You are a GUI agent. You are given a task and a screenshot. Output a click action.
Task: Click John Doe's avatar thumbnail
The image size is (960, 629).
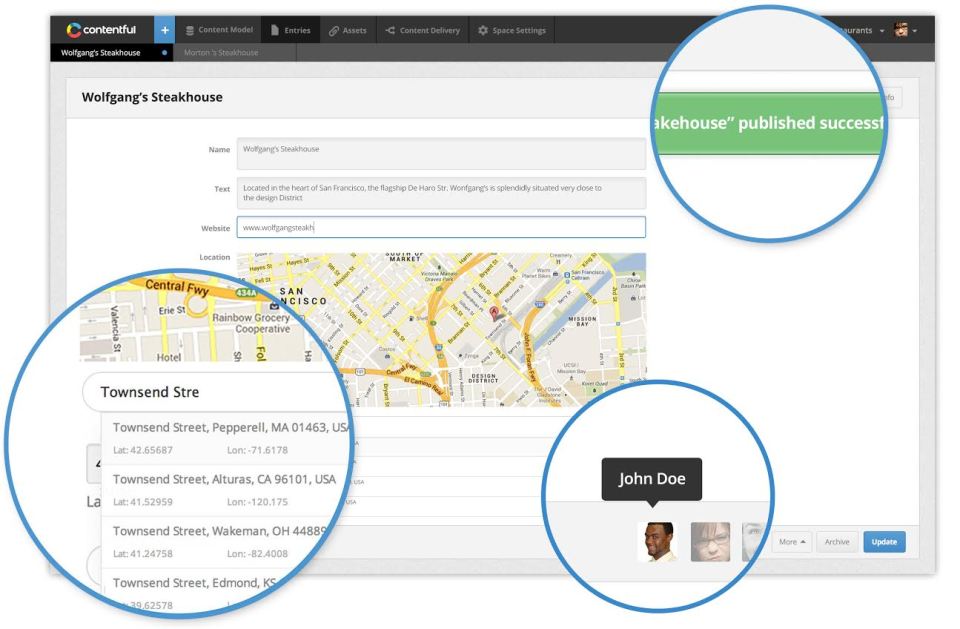pyautogui.click(x=658, y=541)
